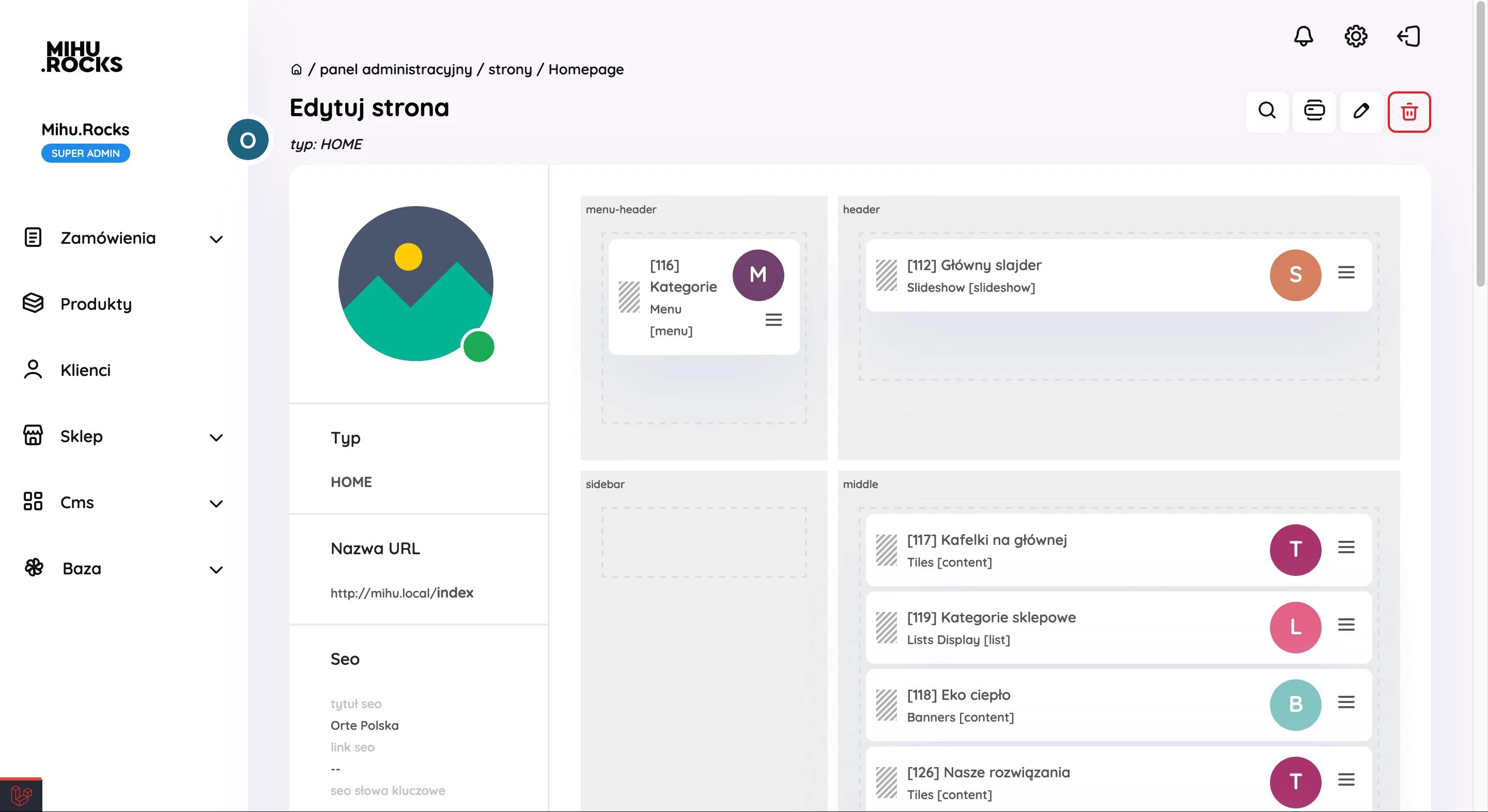Click the page vertical scrollbar
1488x812 pixels.
pos(1480,145)
